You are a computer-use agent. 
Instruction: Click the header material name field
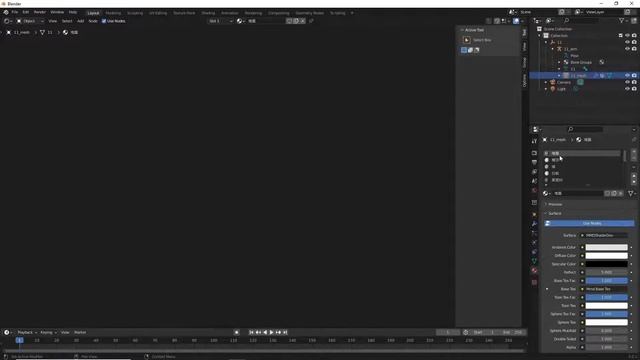(x=265, y=21)
